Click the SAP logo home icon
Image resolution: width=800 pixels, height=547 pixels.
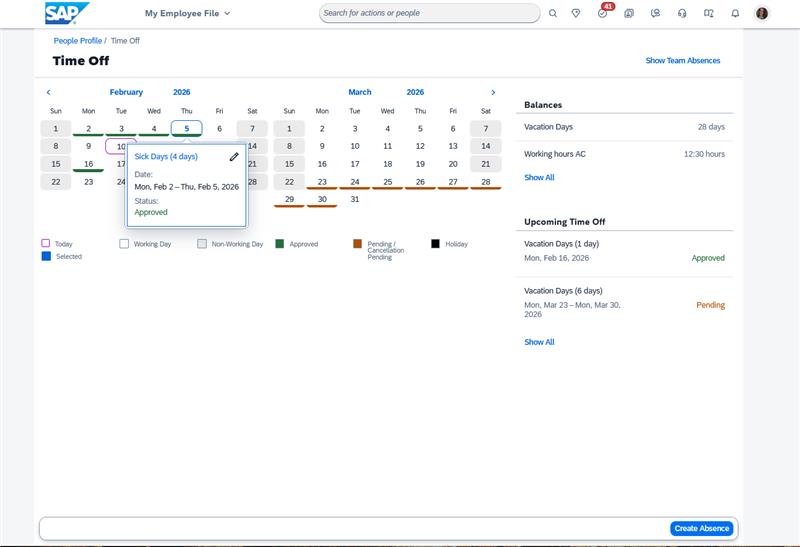click(67, 13)
